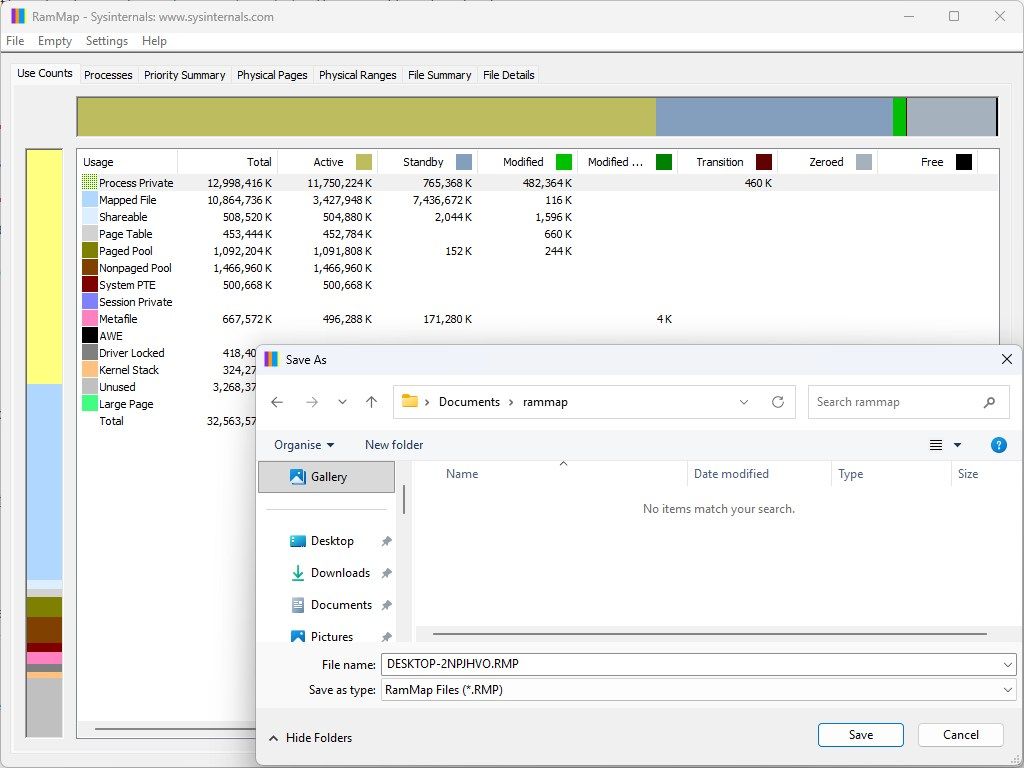This screenshot has height=768, width=1024.
Task: Switch to the Priority Summary tab
Action: pos(185,75)
